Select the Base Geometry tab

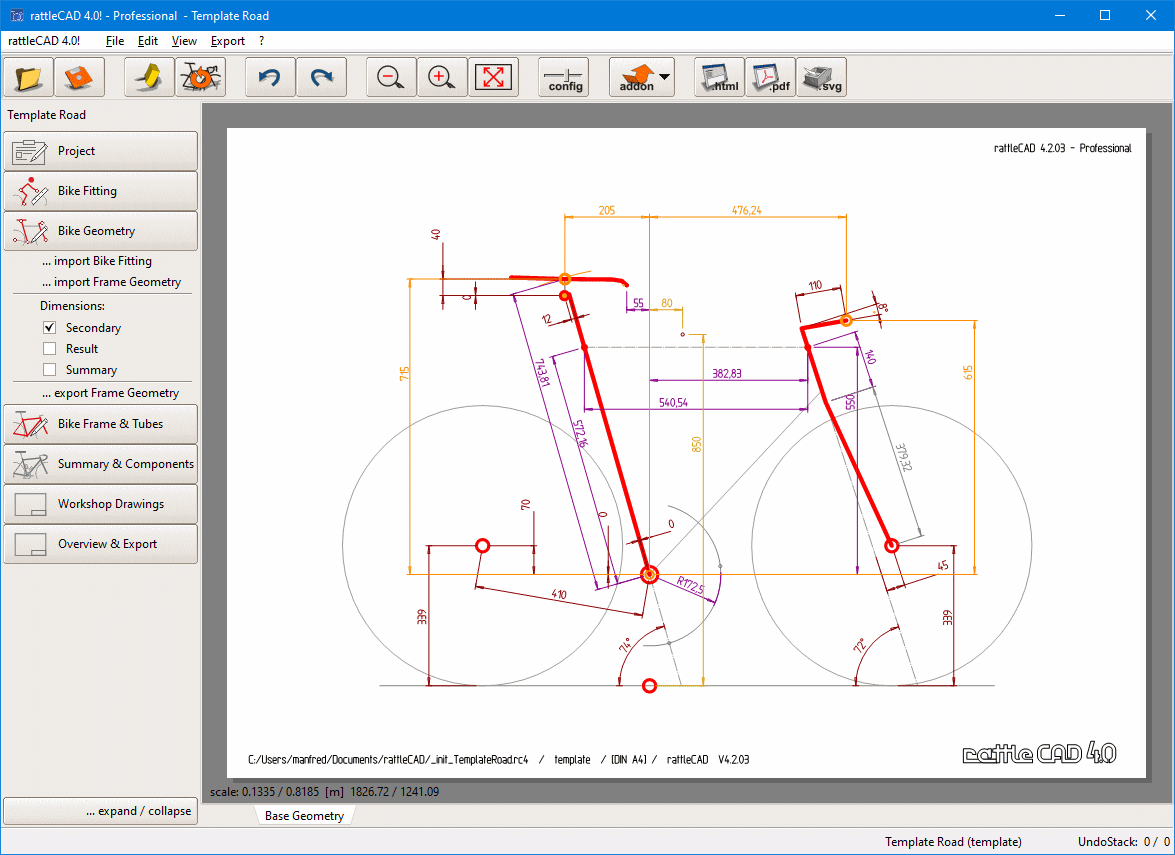point(304,816)
